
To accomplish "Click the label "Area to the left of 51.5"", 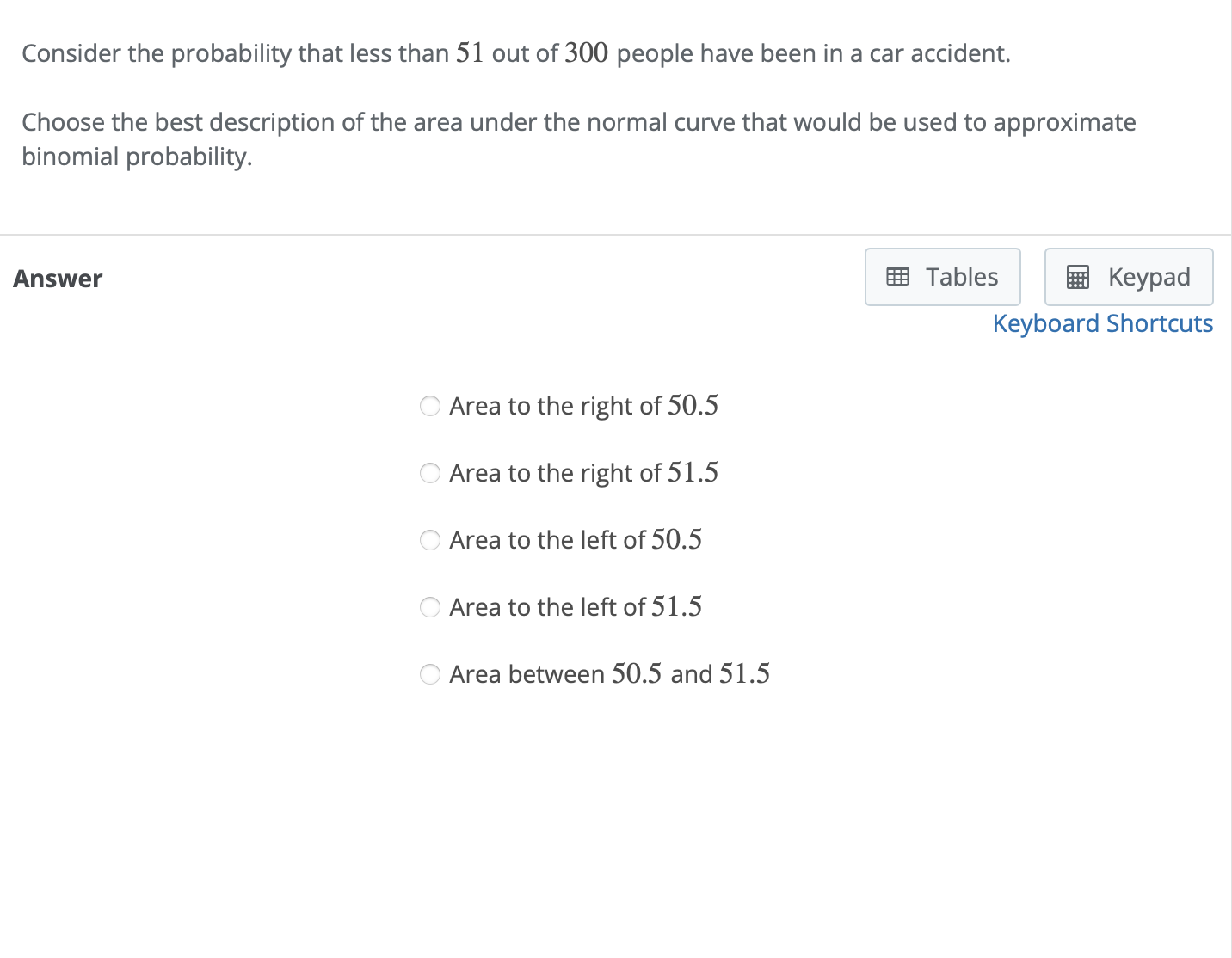I will (576, 607).
